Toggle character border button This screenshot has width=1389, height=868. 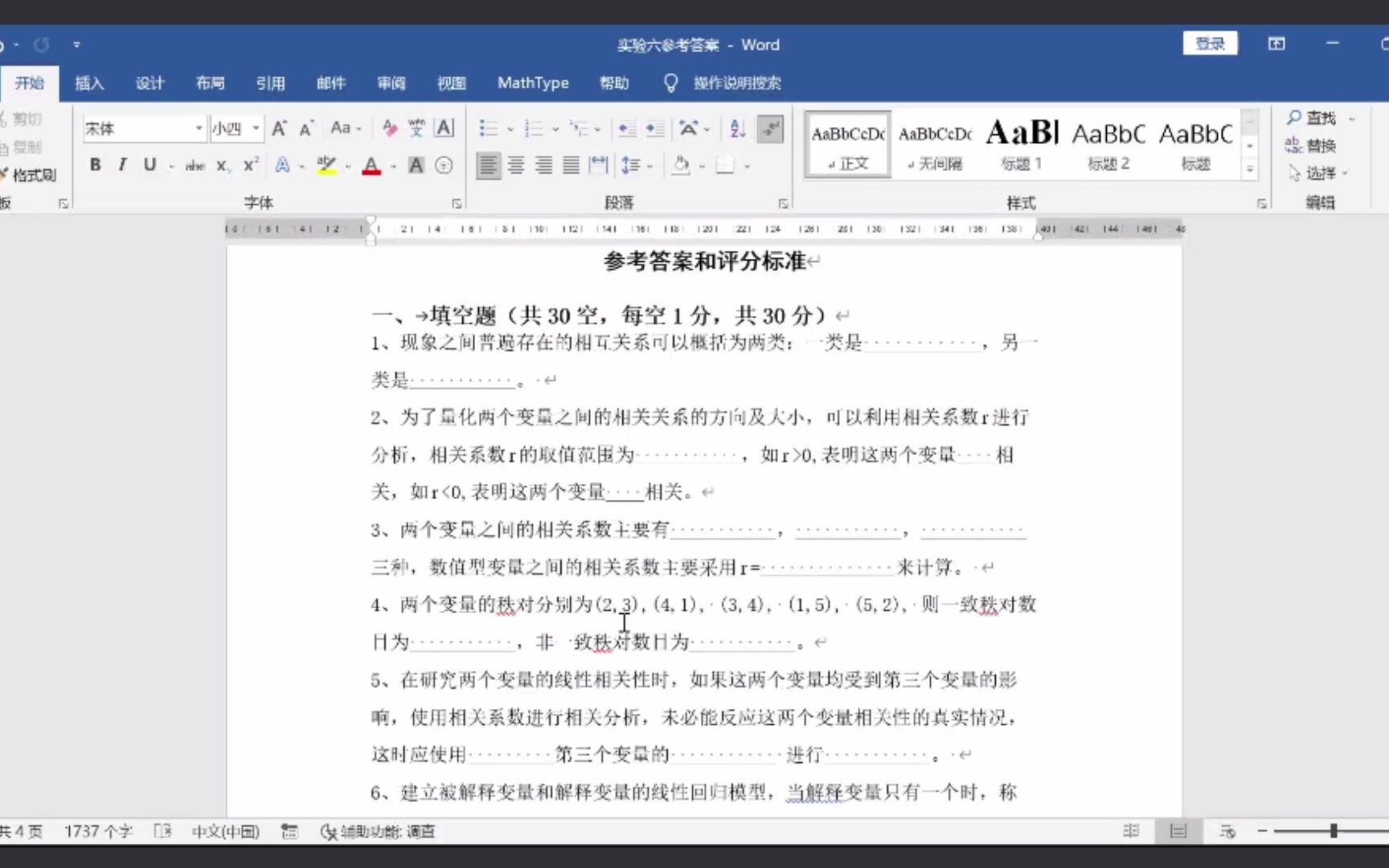(x=444, y=128)
